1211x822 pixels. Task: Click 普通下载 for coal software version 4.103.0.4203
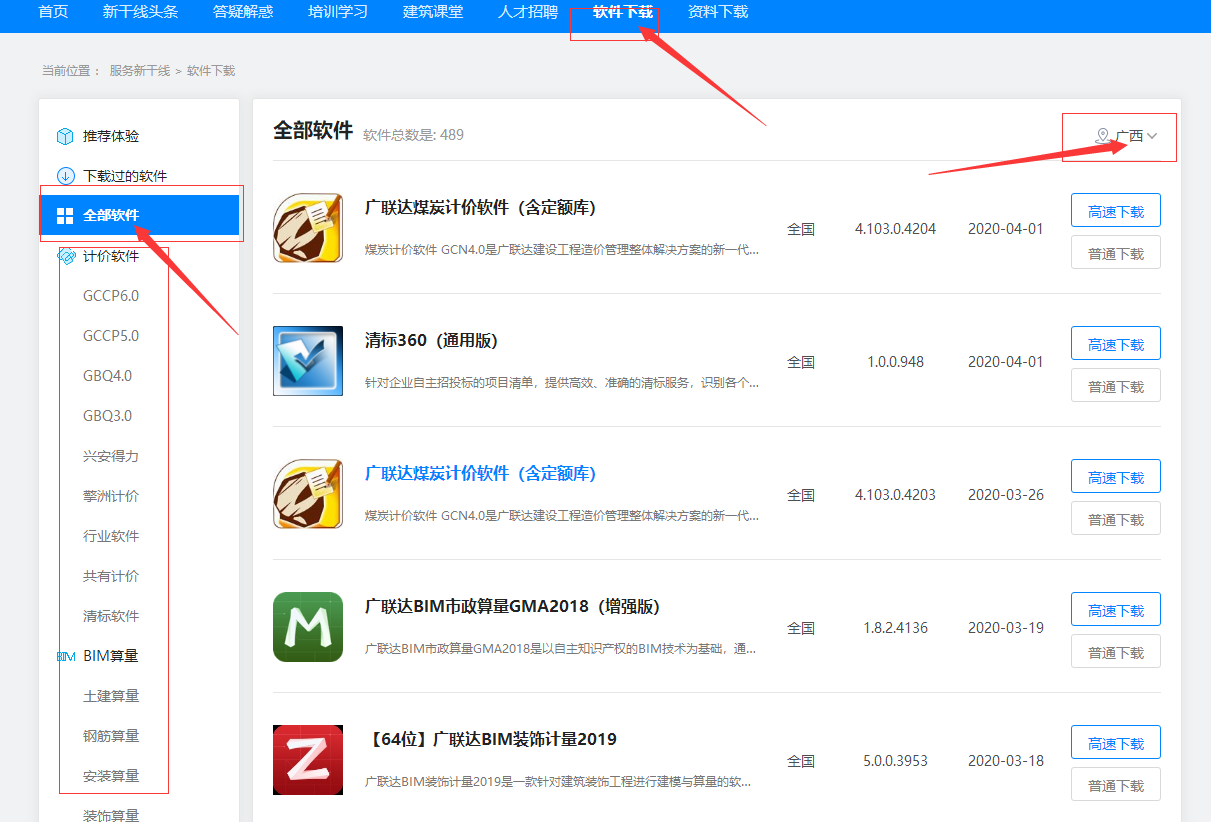(x=1116, y=519)
